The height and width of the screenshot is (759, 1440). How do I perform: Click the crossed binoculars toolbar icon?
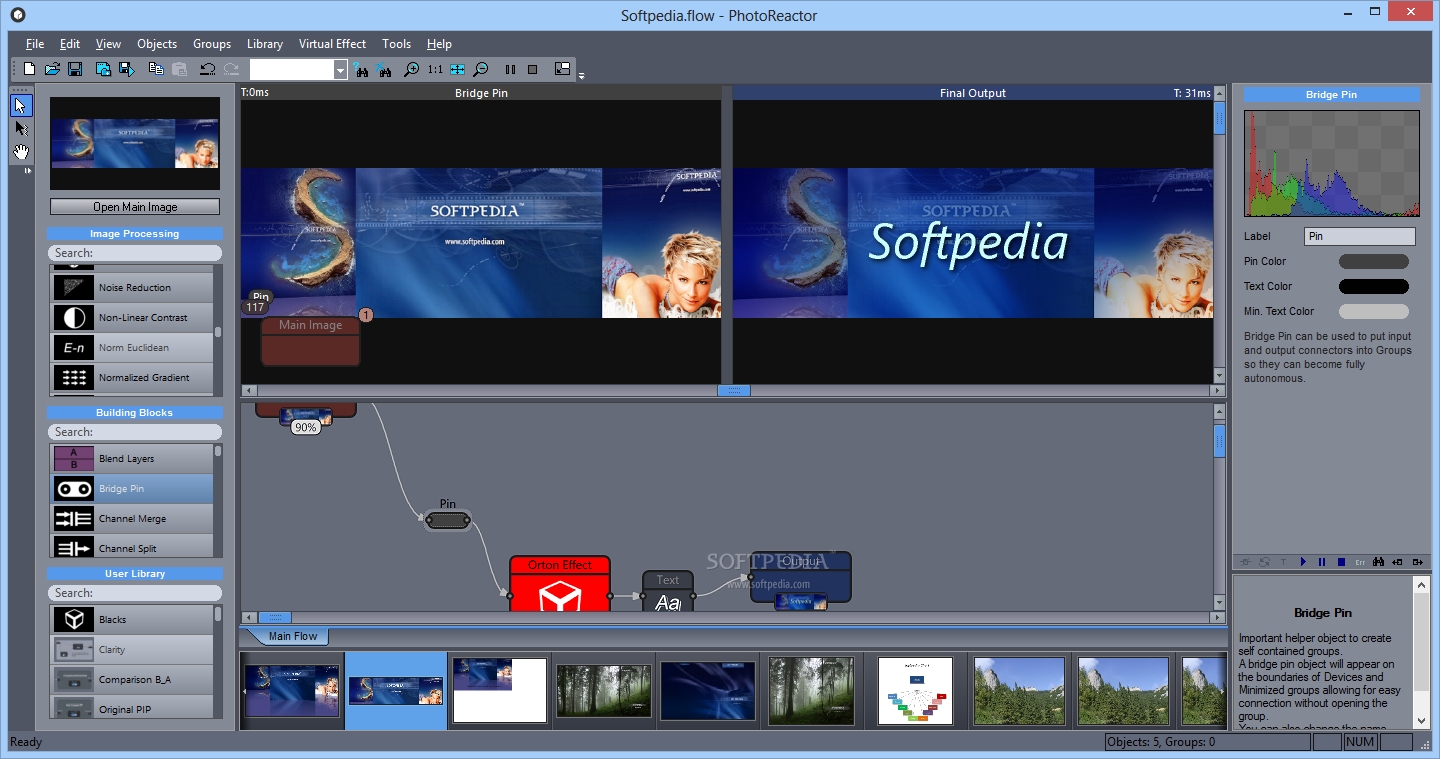(x=383, y=70)
